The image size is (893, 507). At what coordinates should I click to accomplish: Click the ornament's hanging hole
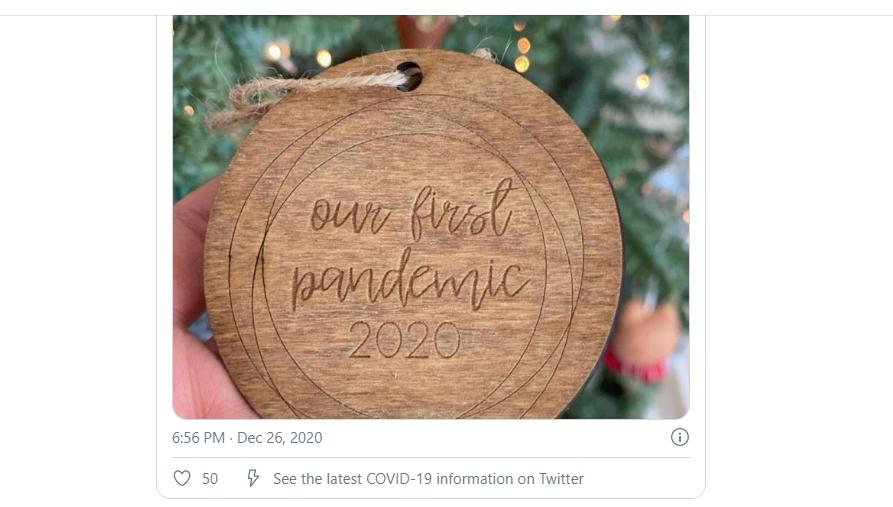point(409,76)
